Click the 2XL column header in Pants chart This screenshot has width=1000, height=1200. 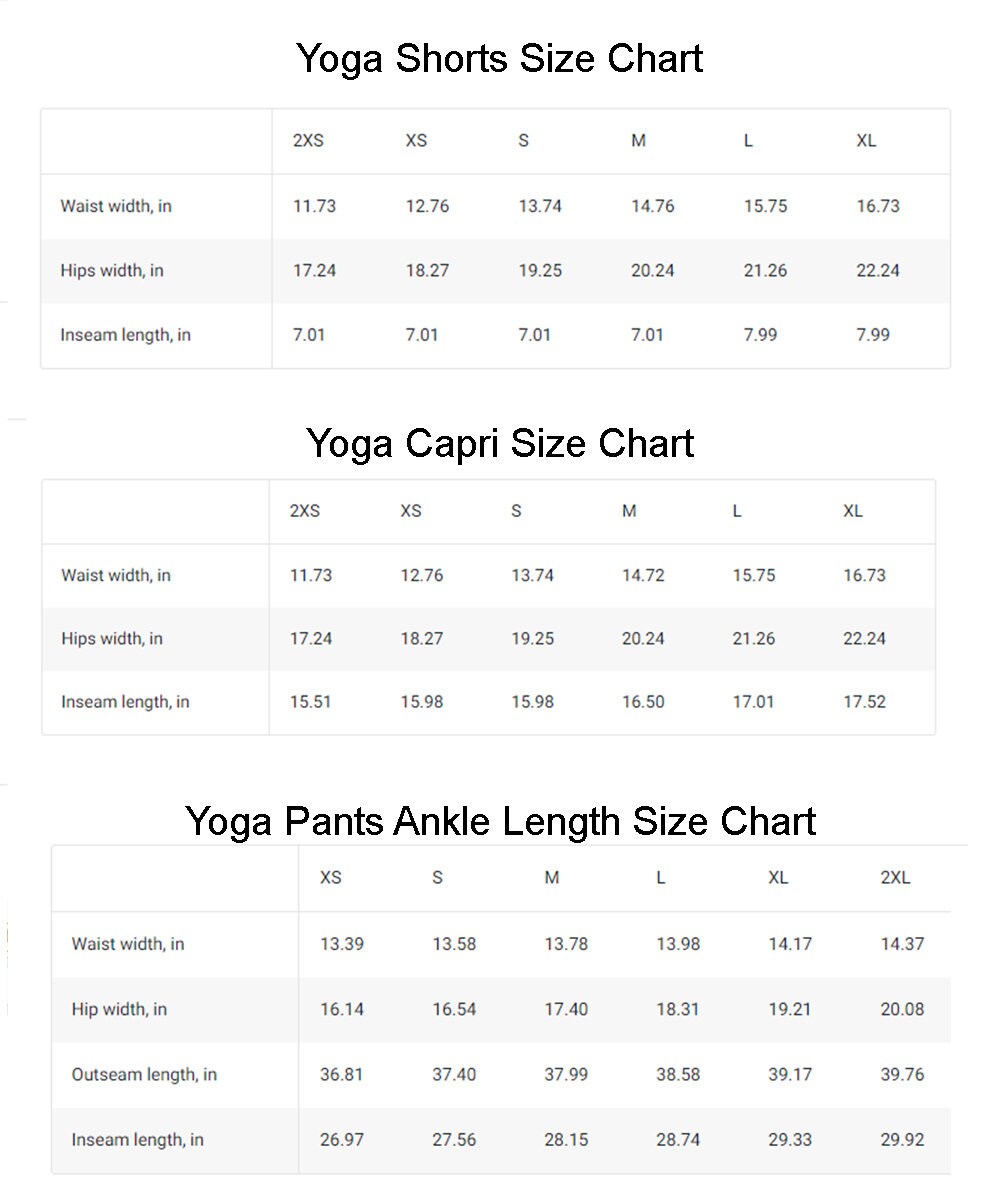tap(895, 878)
